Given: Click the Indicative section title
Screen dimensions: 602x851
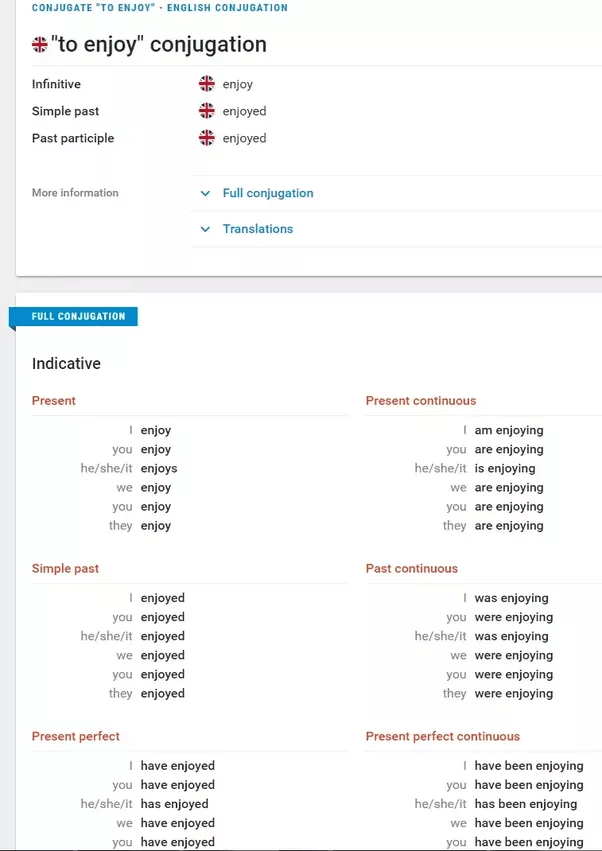Looking at the screenshot, I should tap(66, 363).
